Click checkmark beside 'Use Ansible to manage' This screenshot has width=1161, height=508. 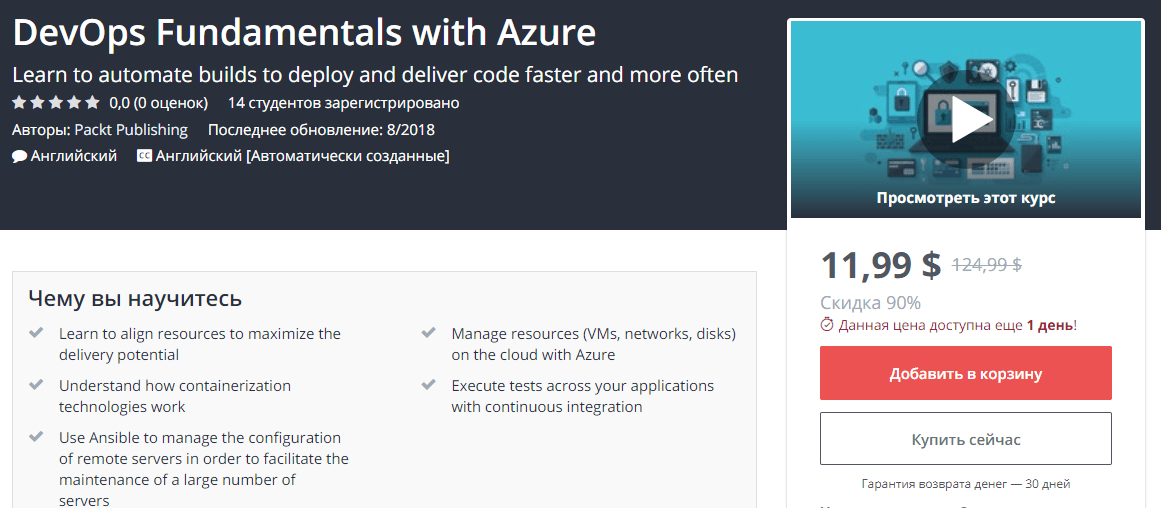coord(36,437)
